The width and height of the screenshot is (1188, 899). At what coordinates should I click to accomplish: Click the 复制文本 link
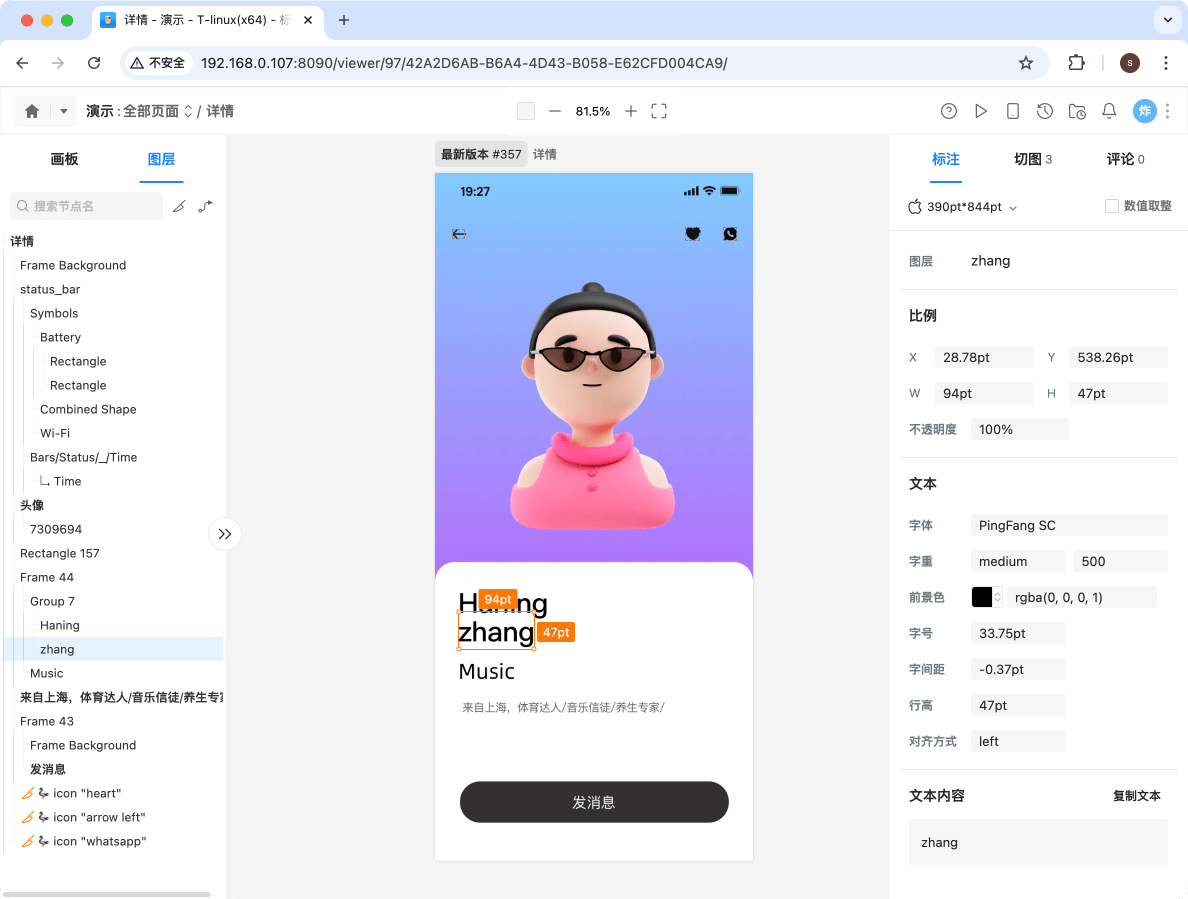pos(1136,795)
